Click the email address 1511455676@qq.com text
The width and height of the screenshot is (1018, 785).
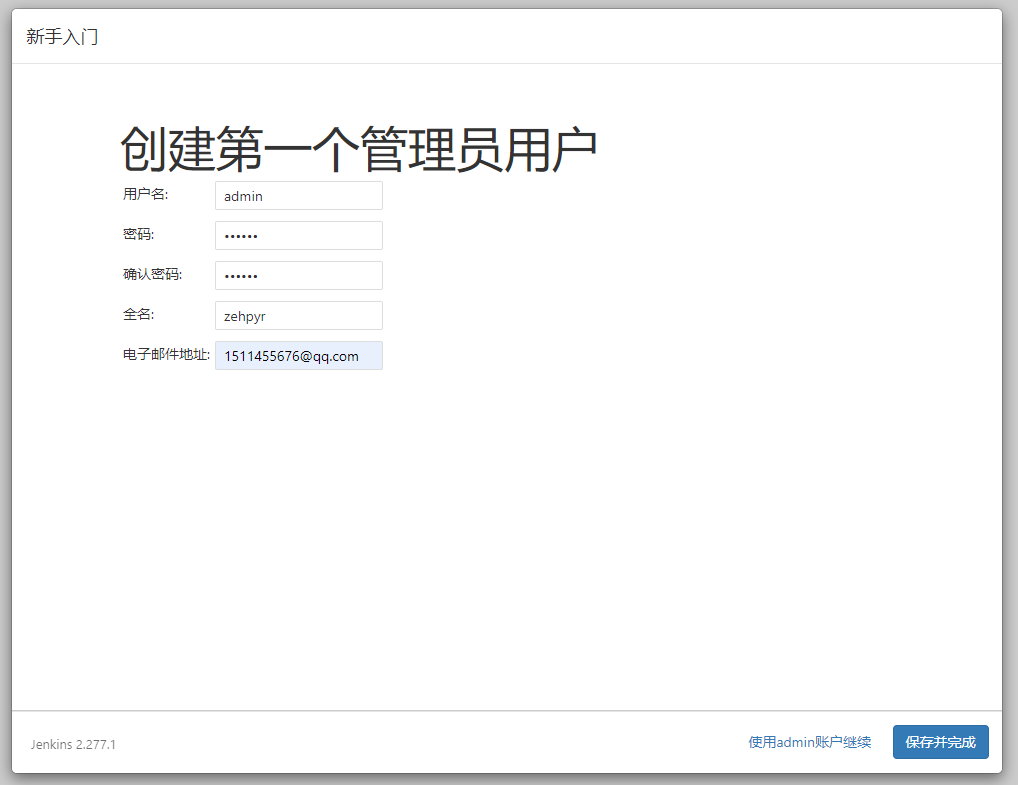[298, 355]
